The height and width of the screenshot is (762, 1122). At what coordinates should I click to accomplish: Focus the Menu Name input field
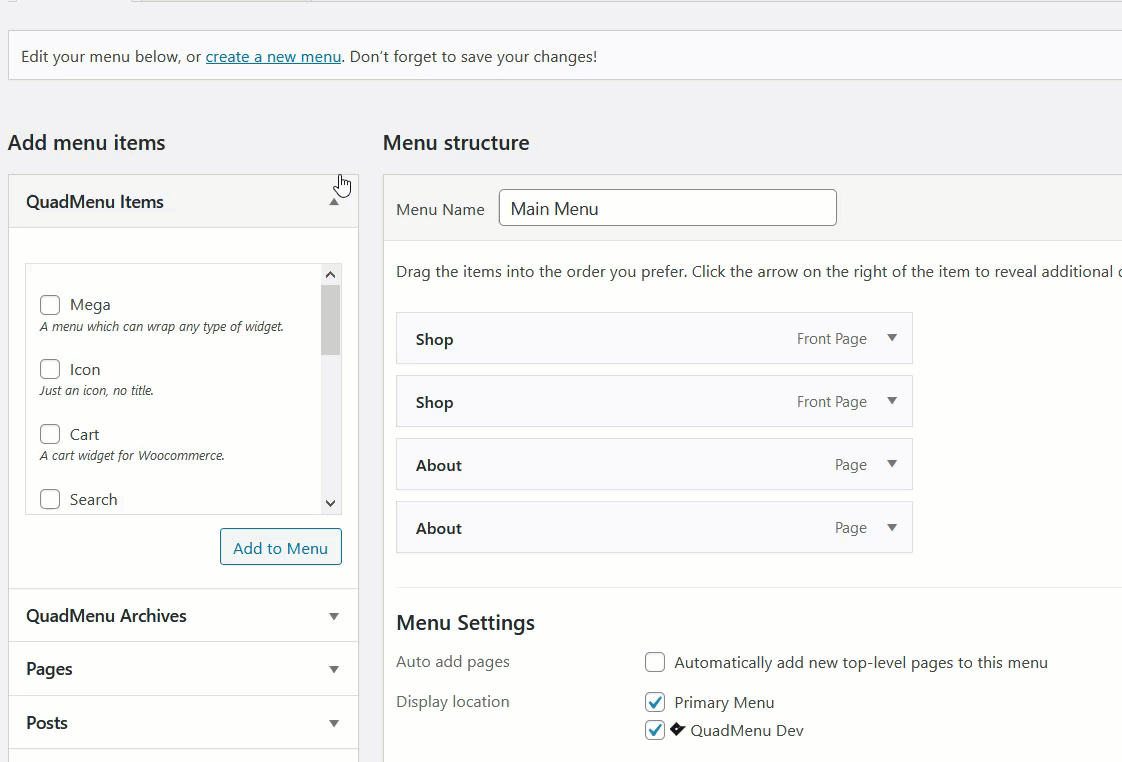point(668,207)
